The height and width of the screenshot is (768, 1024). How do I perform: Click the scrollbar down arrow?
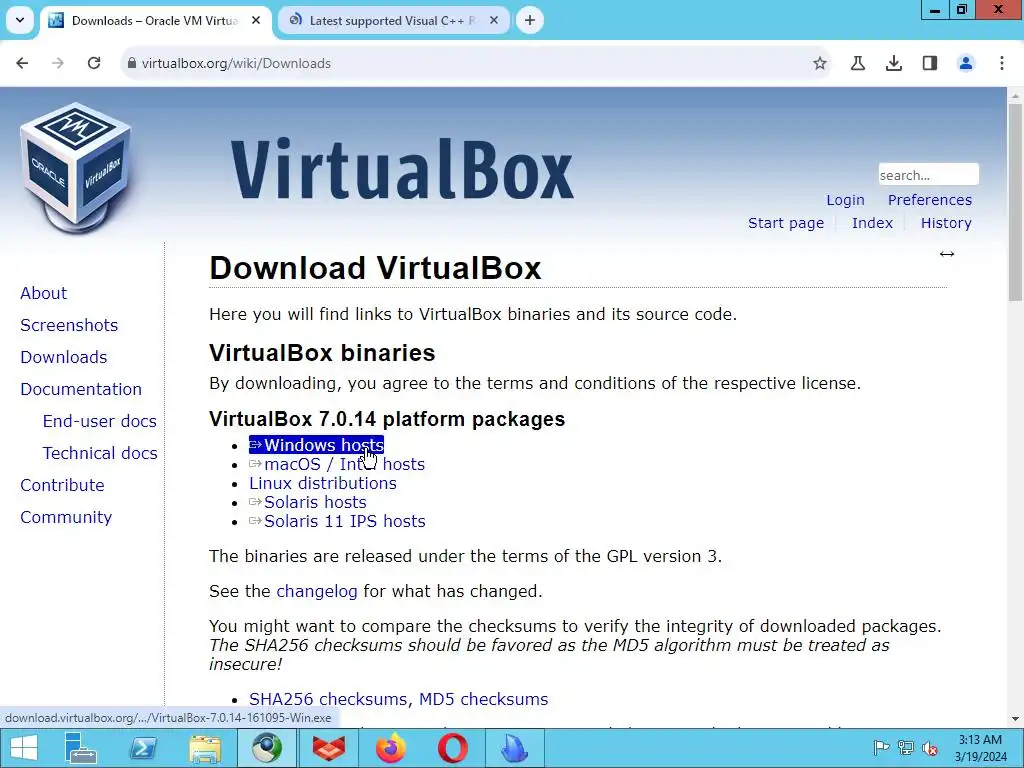click(1015, 719)
